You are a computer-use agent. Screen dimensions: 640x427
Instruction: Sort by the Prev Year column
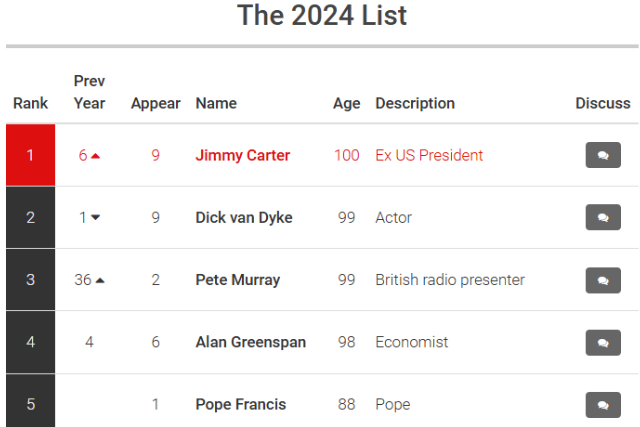(x=89, y=92)
